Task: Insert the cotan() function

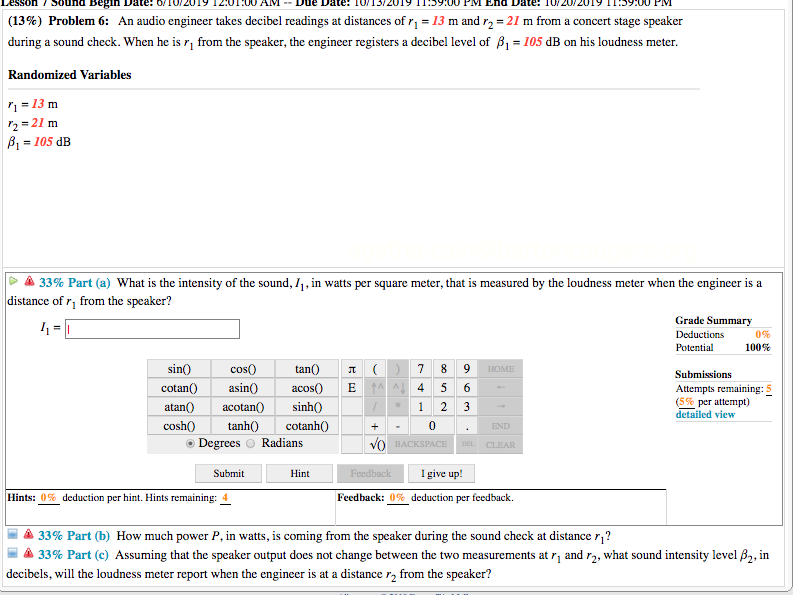Action: tap(179, 388)
